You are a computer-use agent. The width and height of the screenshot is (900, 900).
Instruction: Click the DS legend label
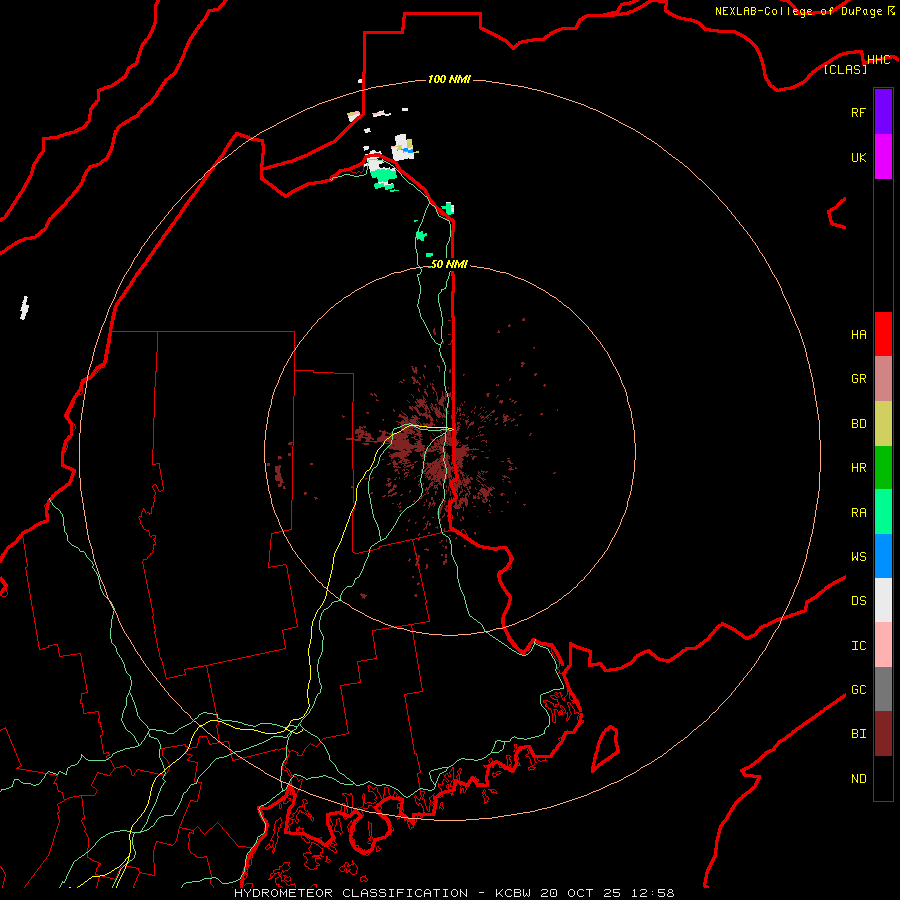pos(858,600)
